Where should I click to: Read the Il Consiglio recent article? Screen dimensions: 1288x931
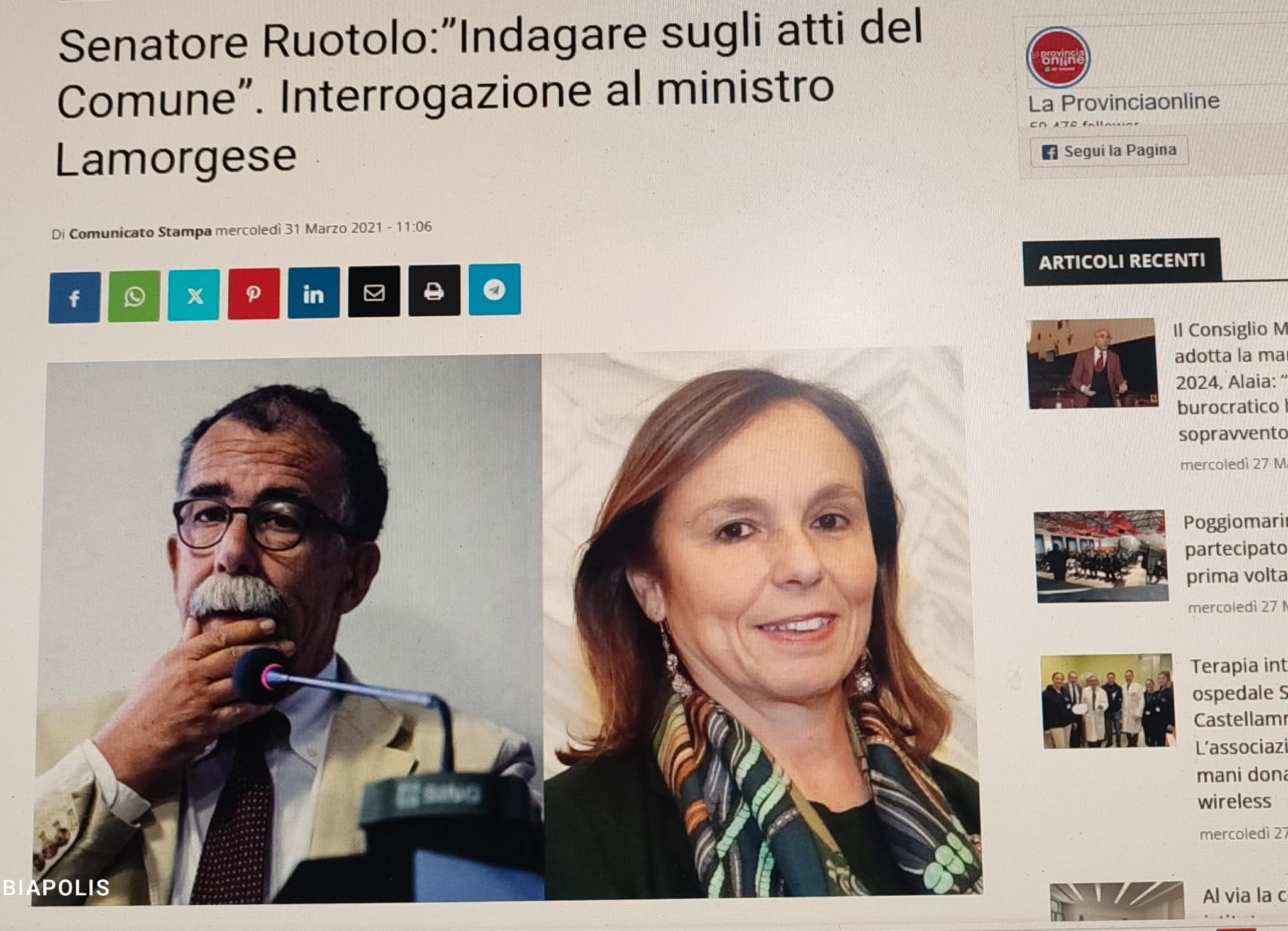point(1230,381)
